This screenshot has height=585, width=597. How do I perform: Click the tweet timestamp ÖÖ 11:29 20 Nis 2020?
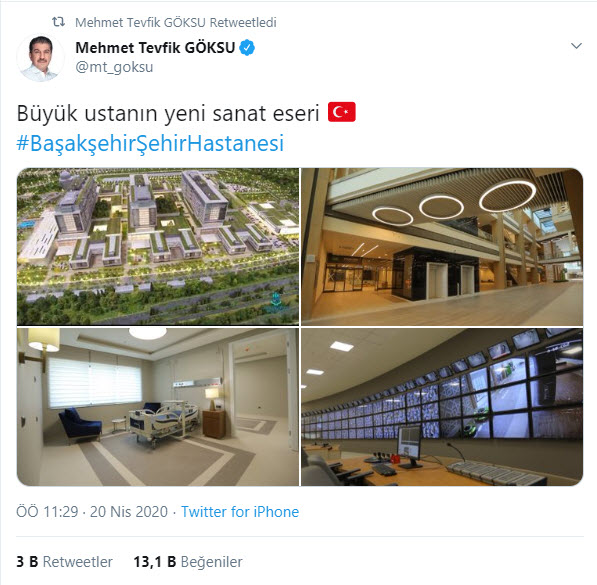[92, 511]
